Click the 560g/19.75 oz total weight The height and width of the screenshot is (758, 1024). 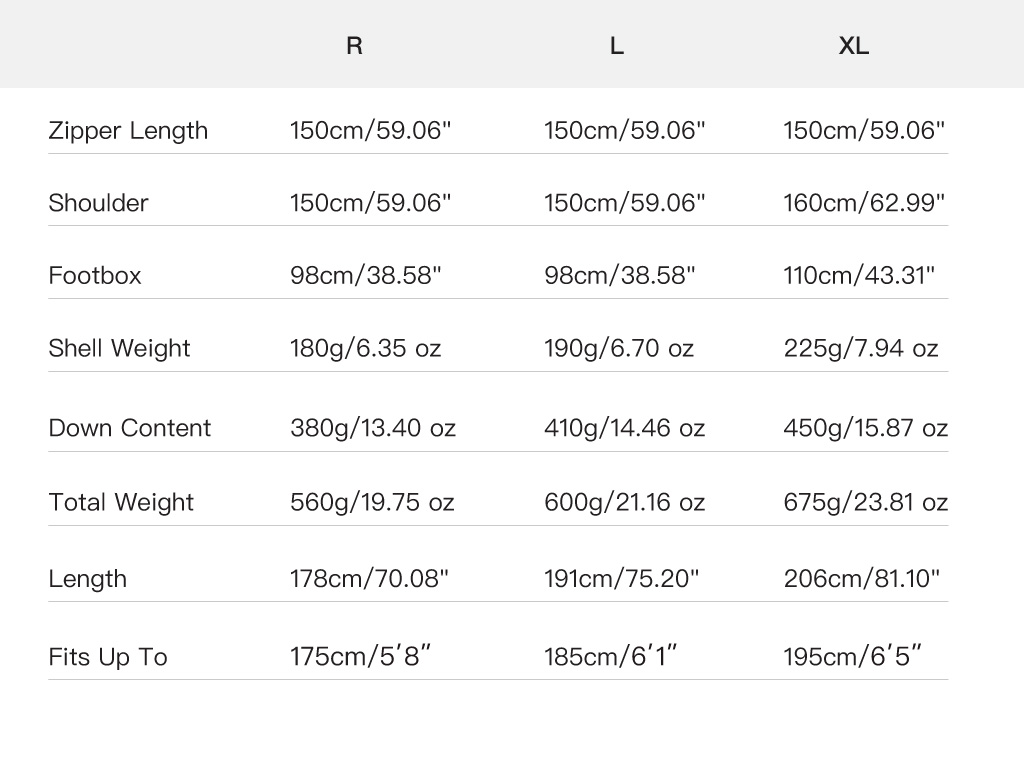coord(373,502)
